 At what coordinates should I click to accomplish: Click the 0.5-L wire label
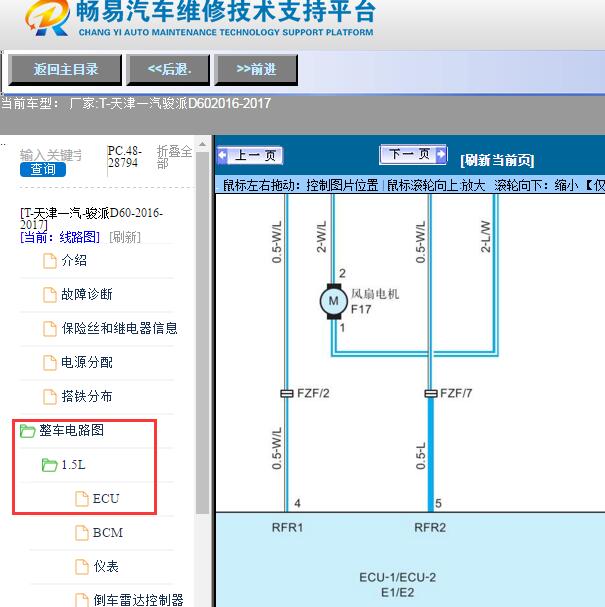point(420,456)
